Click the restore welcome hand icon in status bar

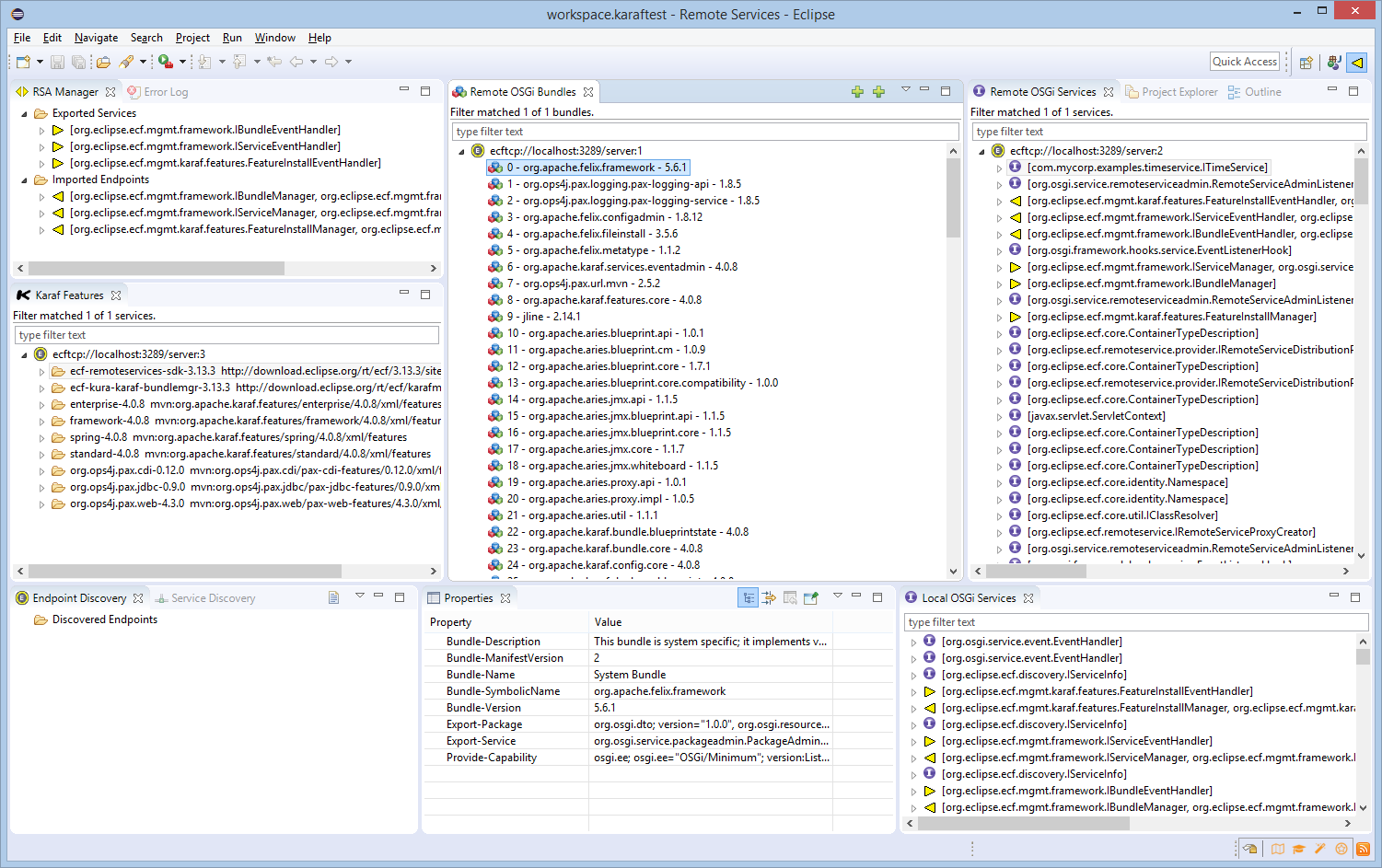pyautogui.click(x=1249, y=849)
